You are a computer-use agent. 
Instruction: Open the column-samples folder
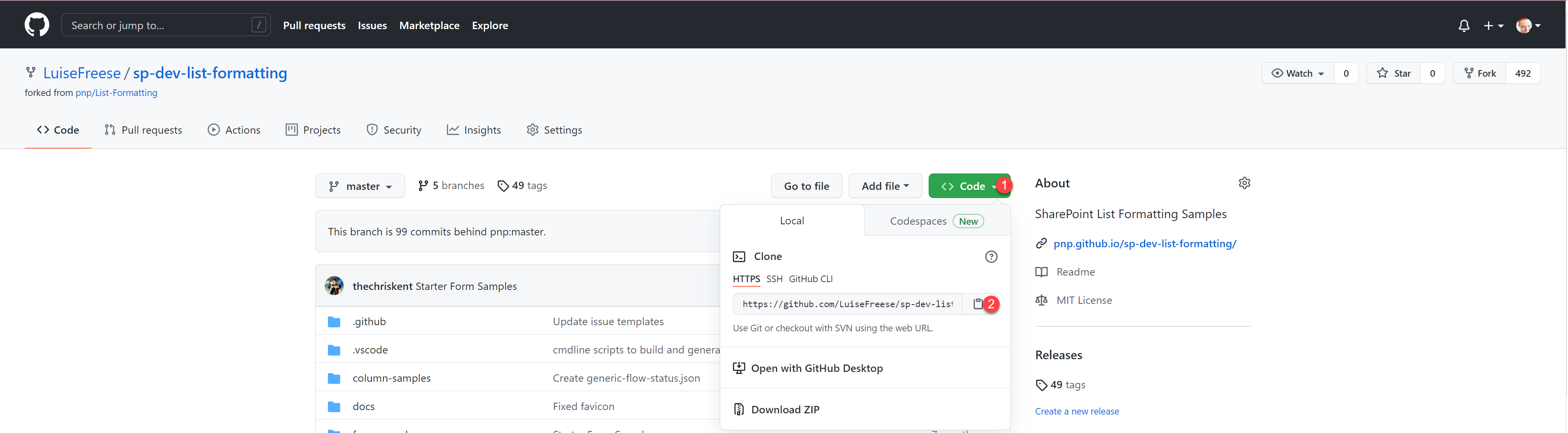(391, 378)
